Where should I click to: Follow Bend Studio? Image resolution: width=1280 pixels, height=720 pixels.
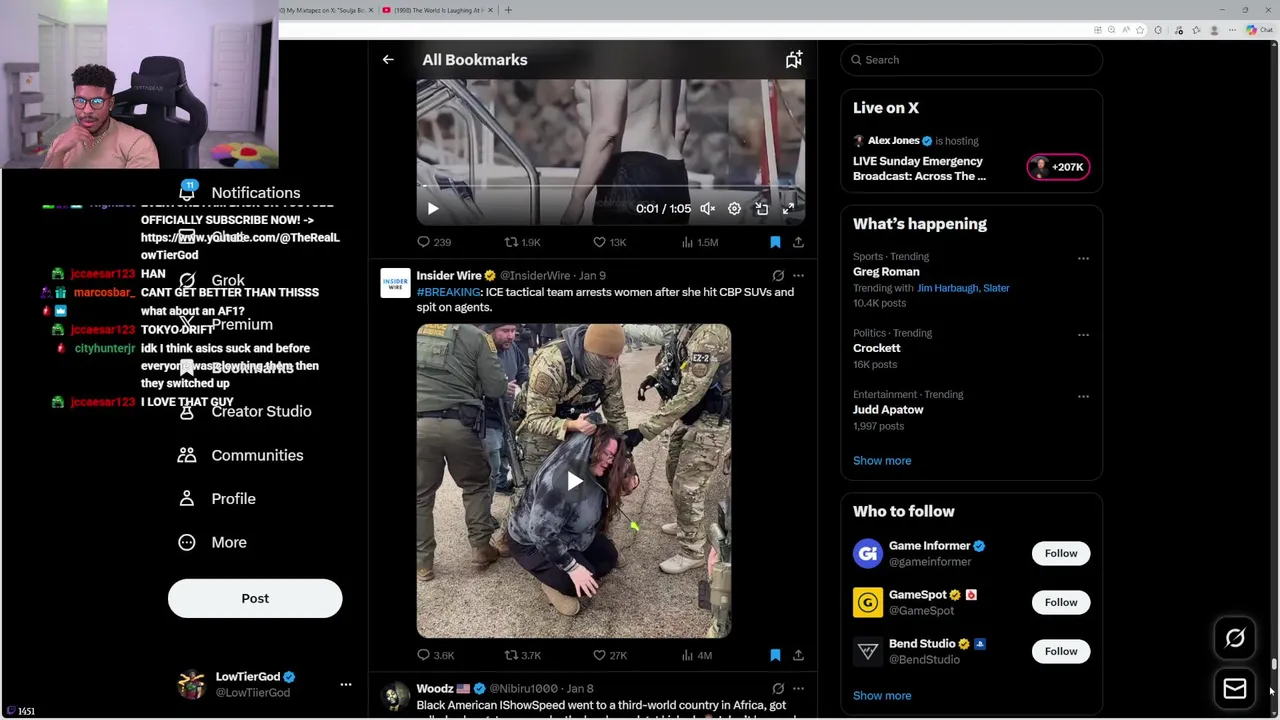tap(1061, 651)
